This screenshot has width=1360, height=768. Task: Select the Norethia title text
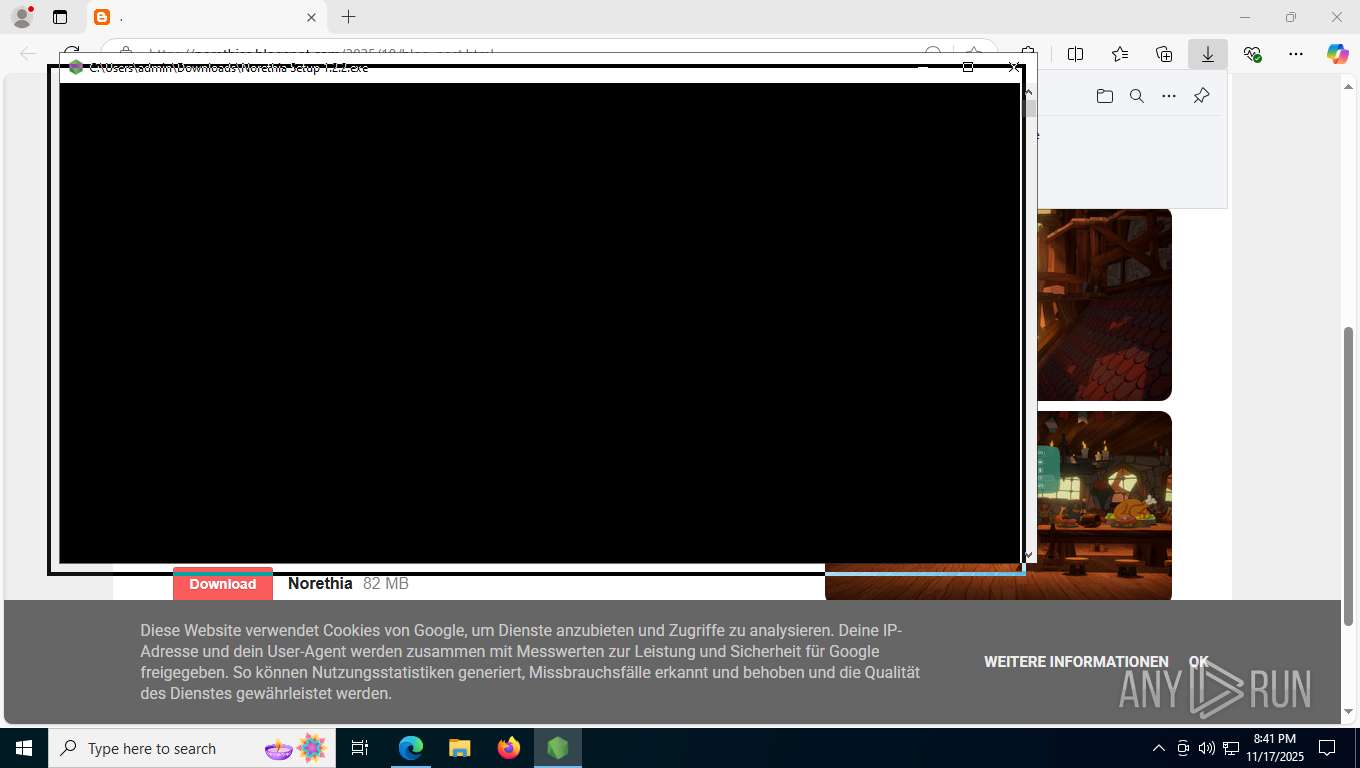(320, 583)
